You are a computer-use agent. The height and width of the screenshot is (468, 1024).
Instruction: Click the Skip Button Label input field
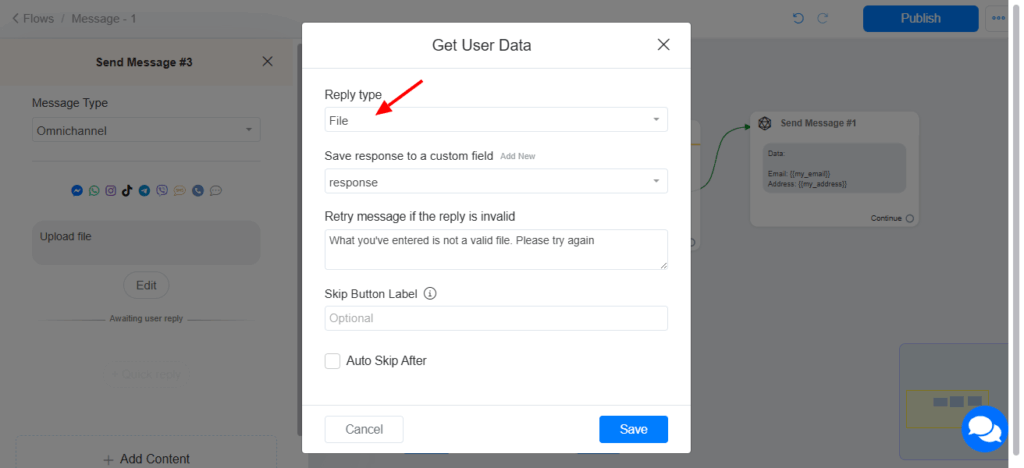[496, 318]
